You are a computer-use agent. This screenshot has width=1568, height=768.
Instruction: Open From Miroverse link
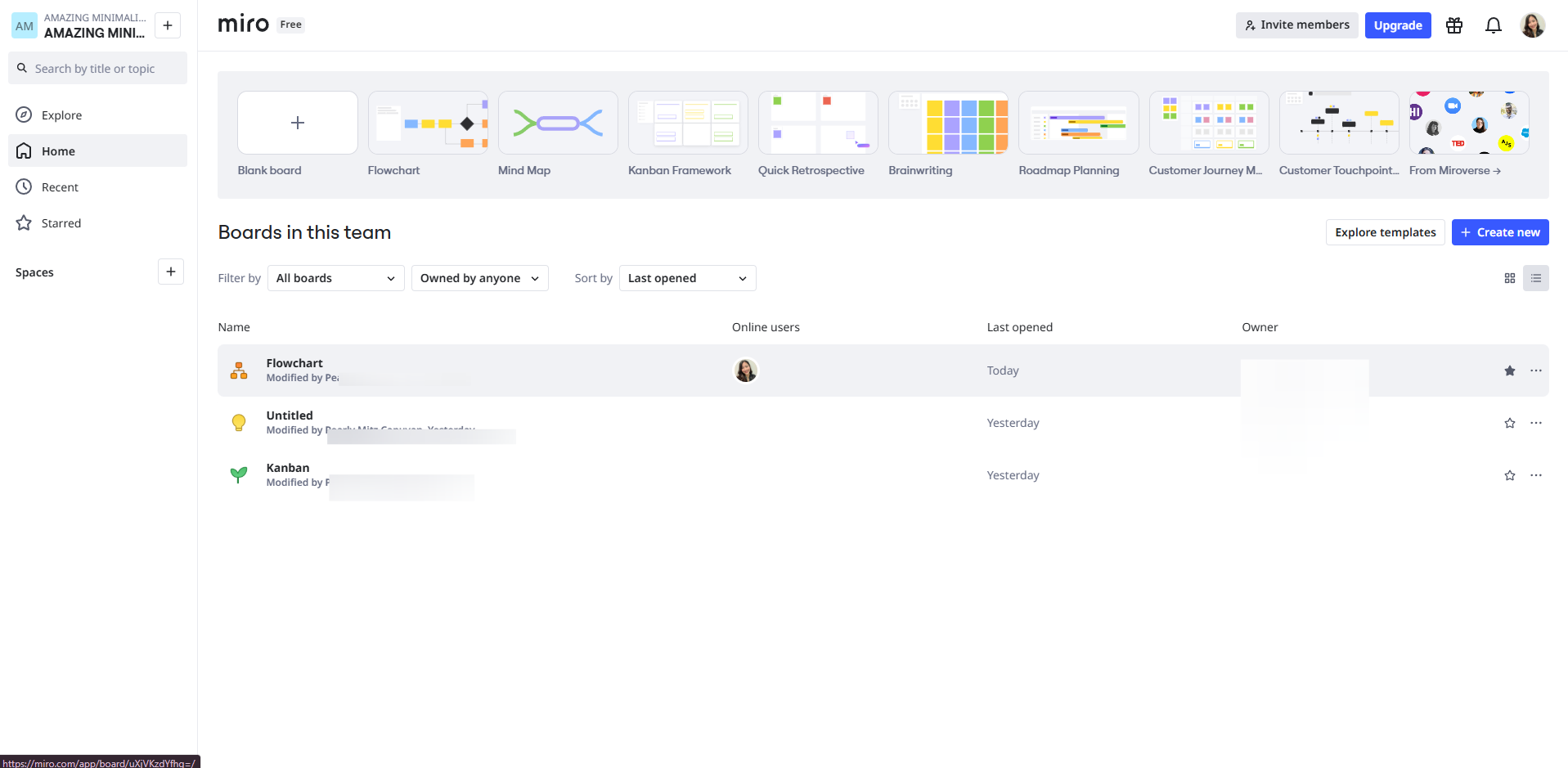[x=1455, y=170]
